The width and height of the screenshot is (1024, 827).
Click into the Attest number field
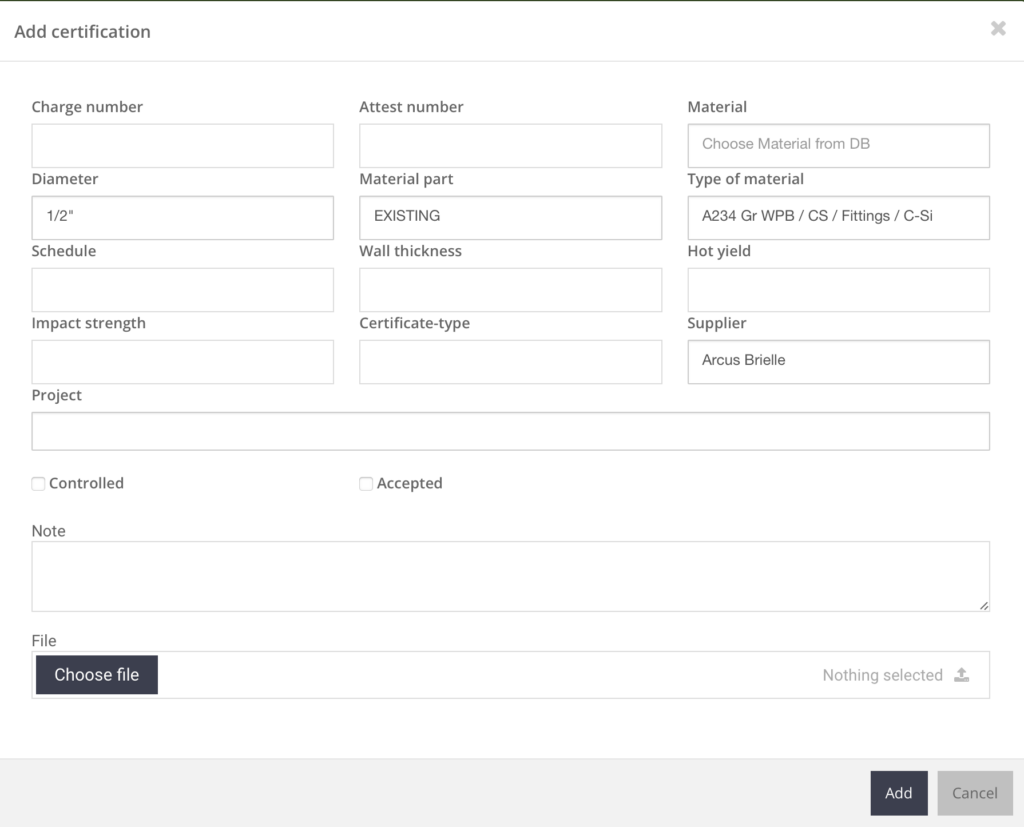coord(510,145)
